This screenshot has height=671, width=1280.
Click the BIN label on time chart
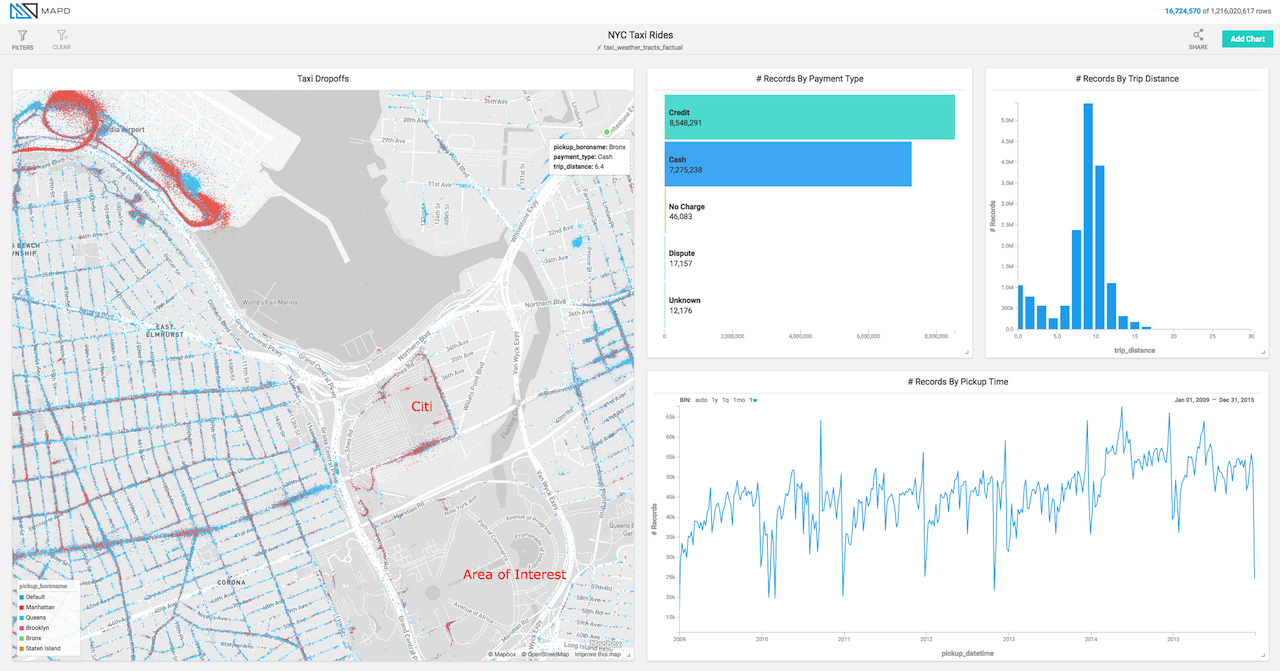click(685, 400)
